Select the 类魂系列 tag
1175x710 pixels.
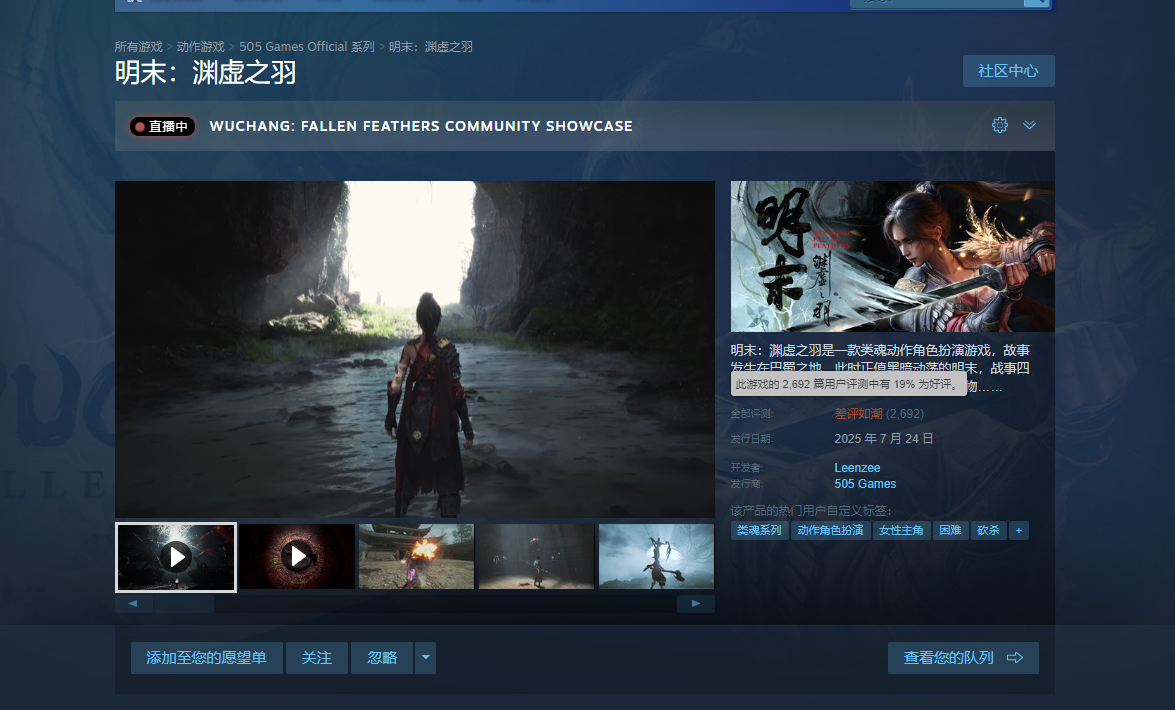point(759,531)
